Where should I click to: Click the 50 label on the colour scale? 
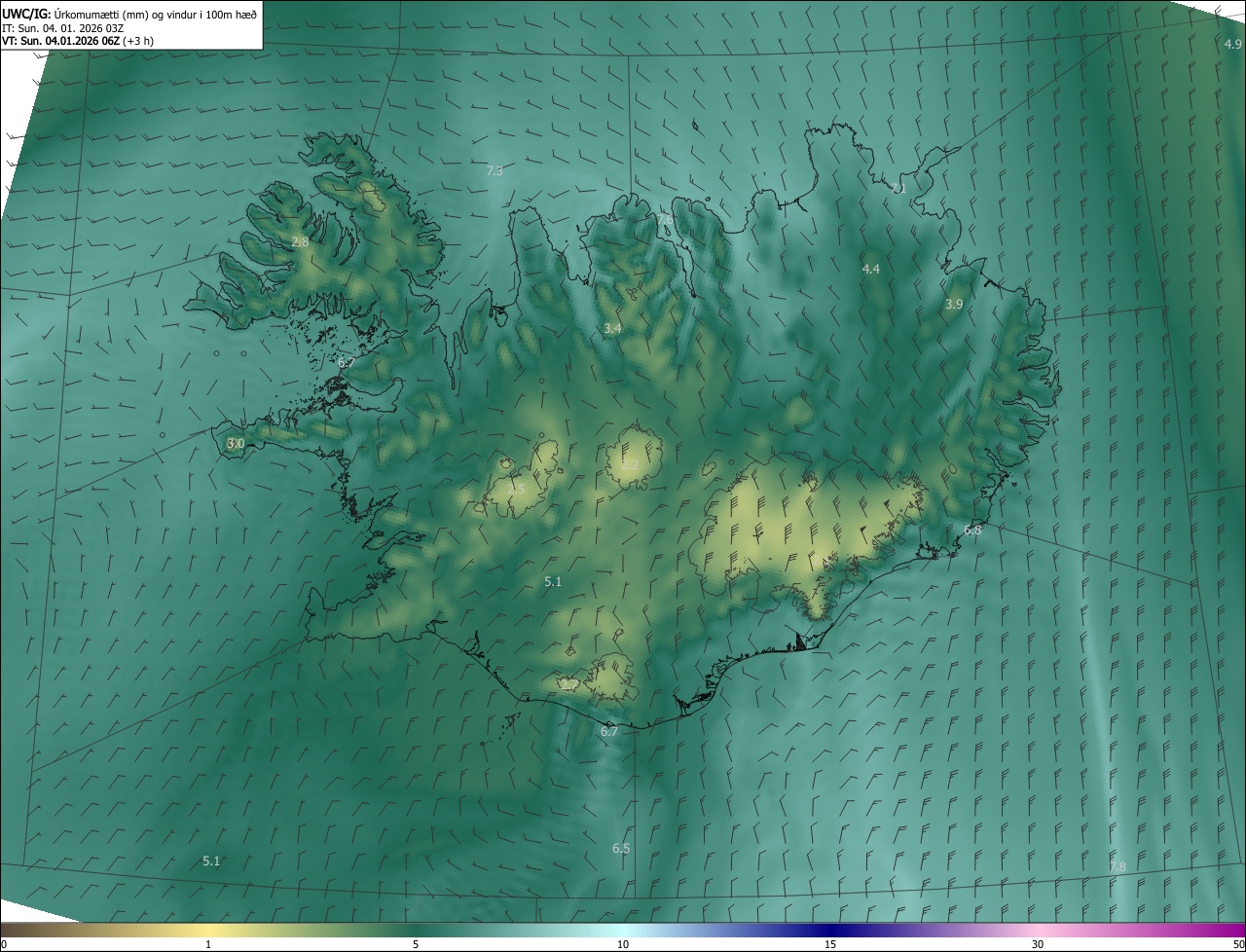1238,944
